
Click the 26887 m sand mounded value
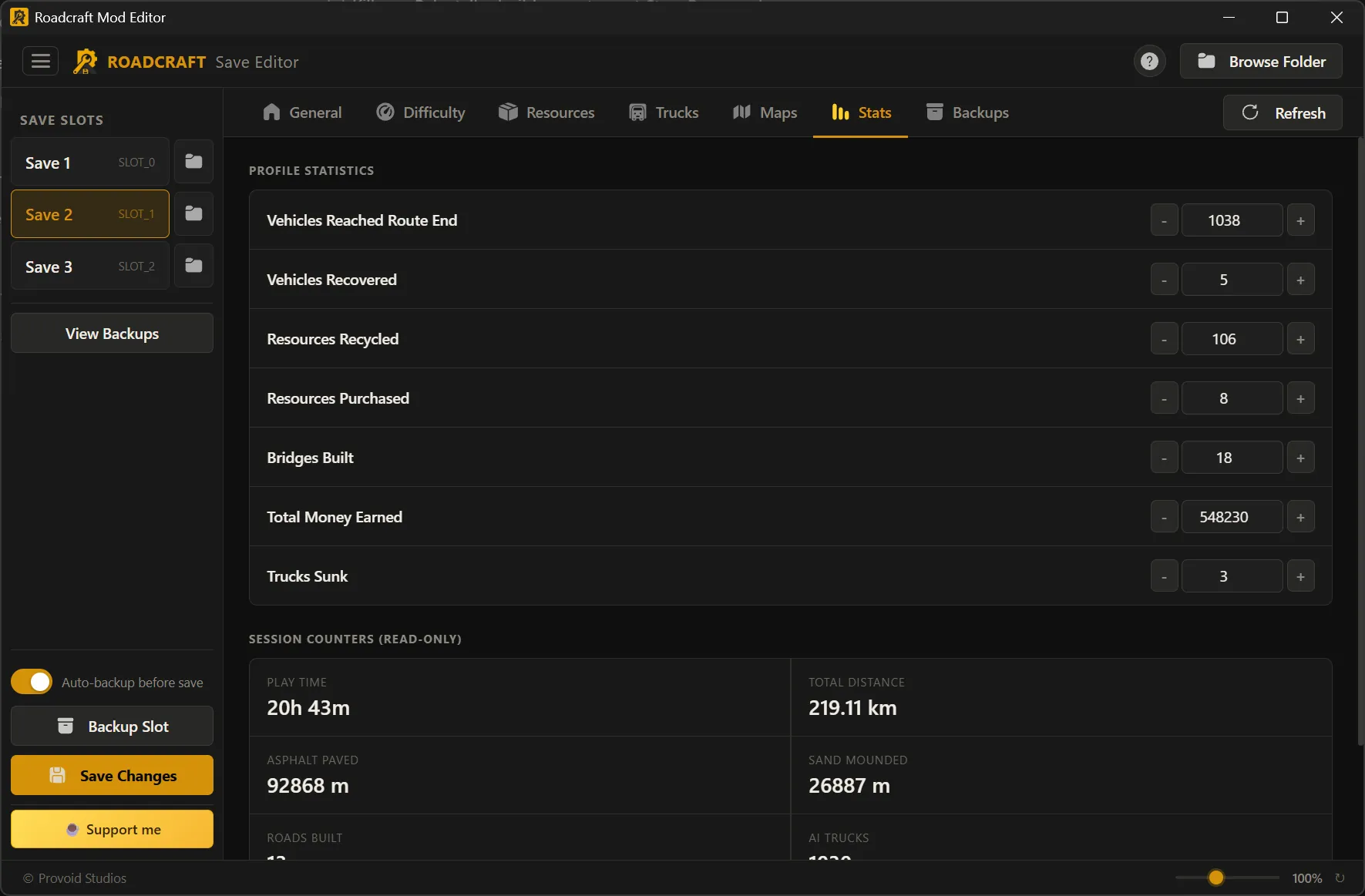pos(849,786)
